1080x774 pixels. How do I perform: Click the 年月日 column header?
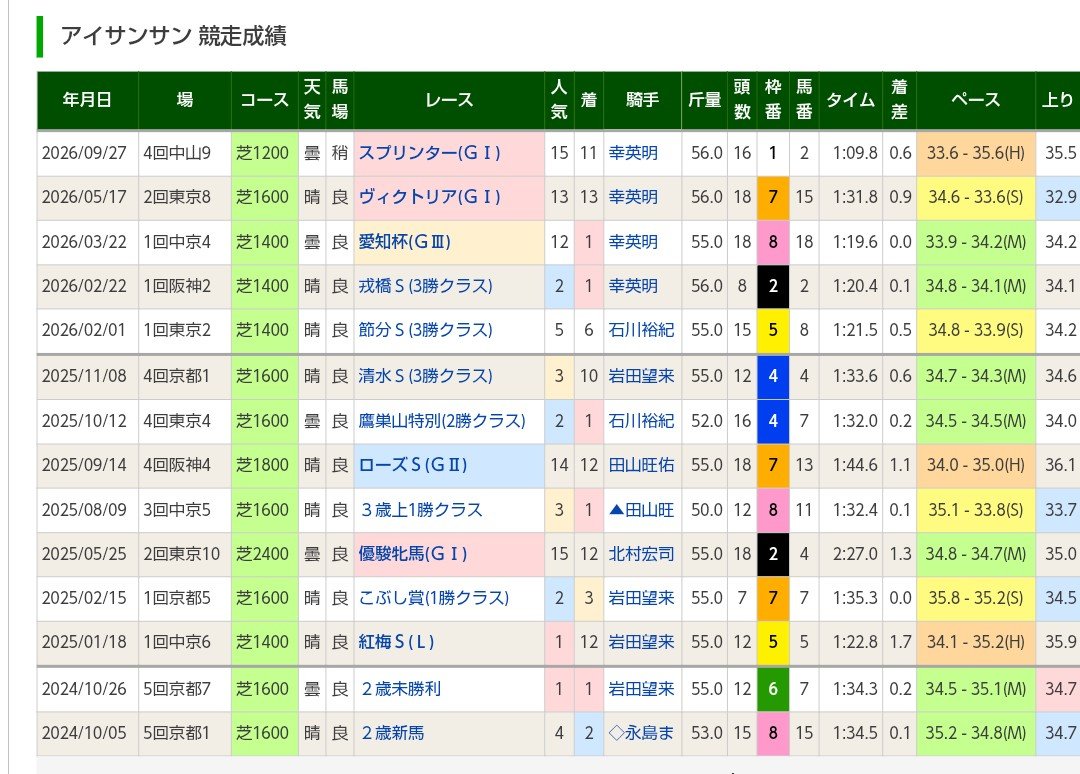coord(87,100)
